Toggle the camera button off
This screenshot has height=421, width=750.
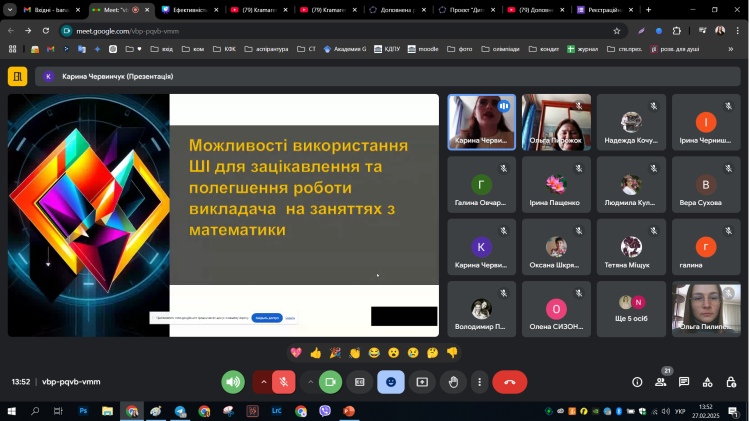coord(331,381)
